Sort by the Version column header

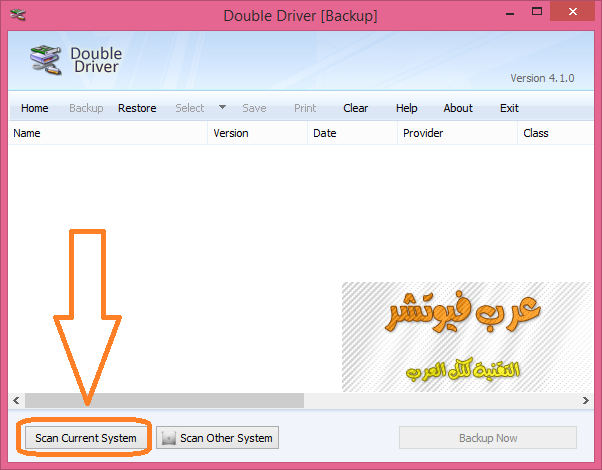click(257, 133)
